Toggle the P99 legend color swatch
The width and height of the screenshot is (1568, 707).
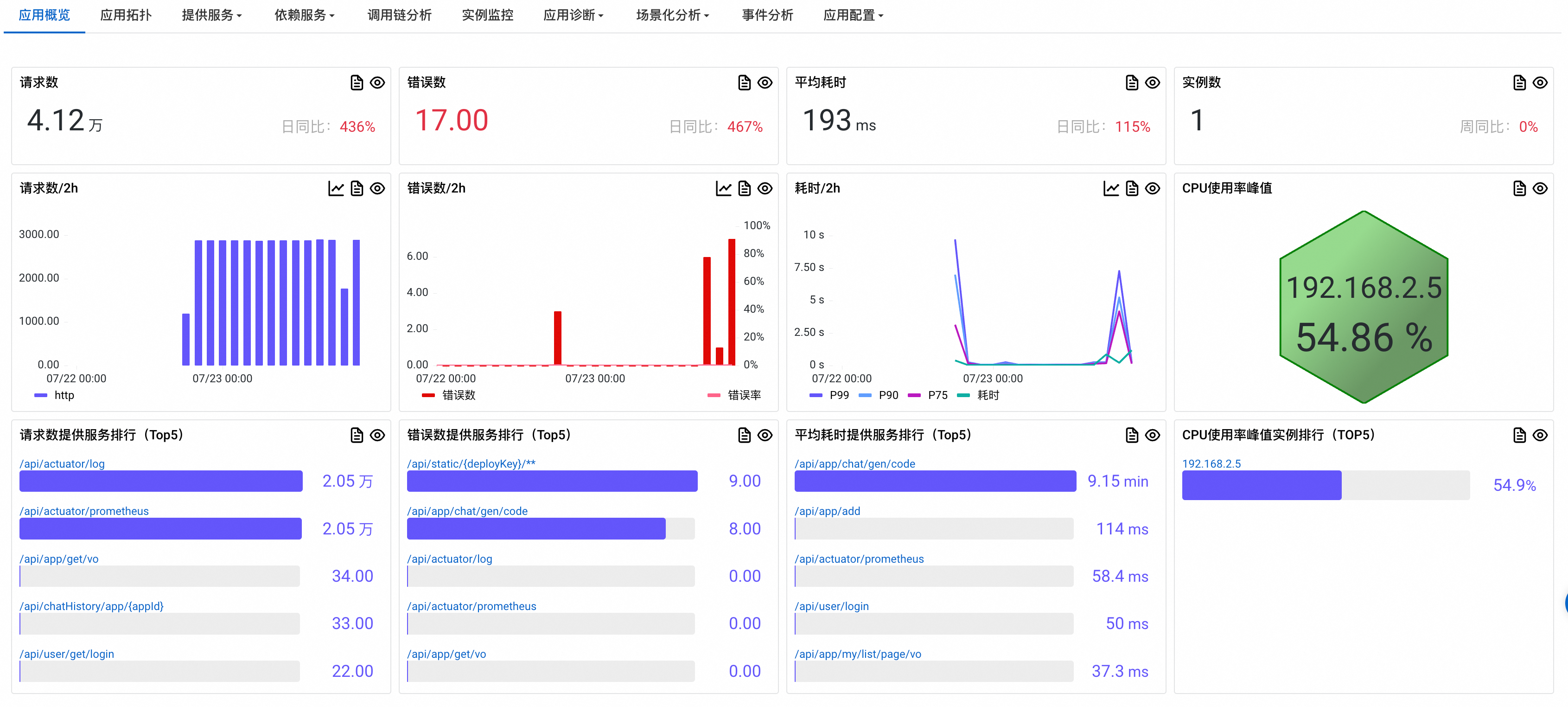[816, 396]
